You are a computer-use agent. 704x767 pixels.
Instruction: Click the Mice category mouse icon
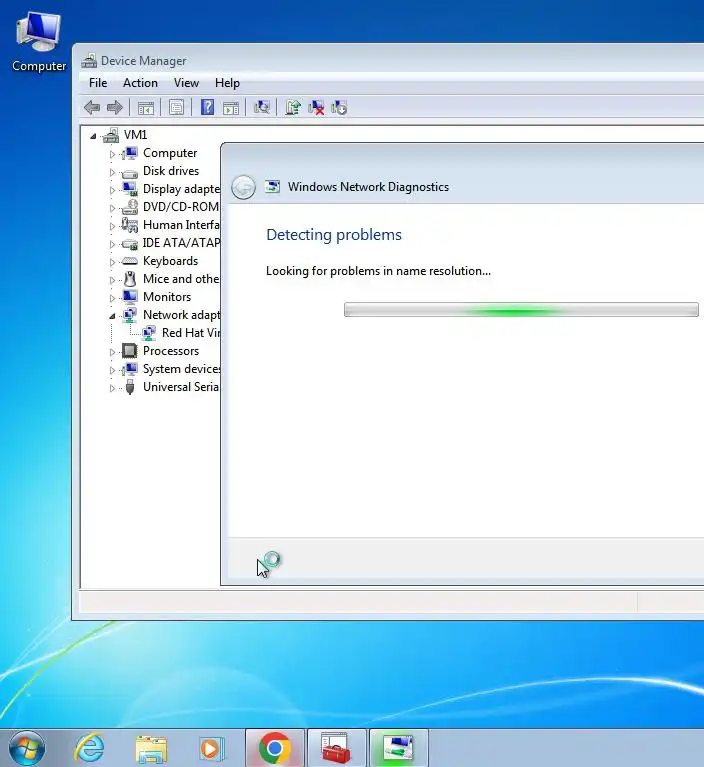pos(130,279)
